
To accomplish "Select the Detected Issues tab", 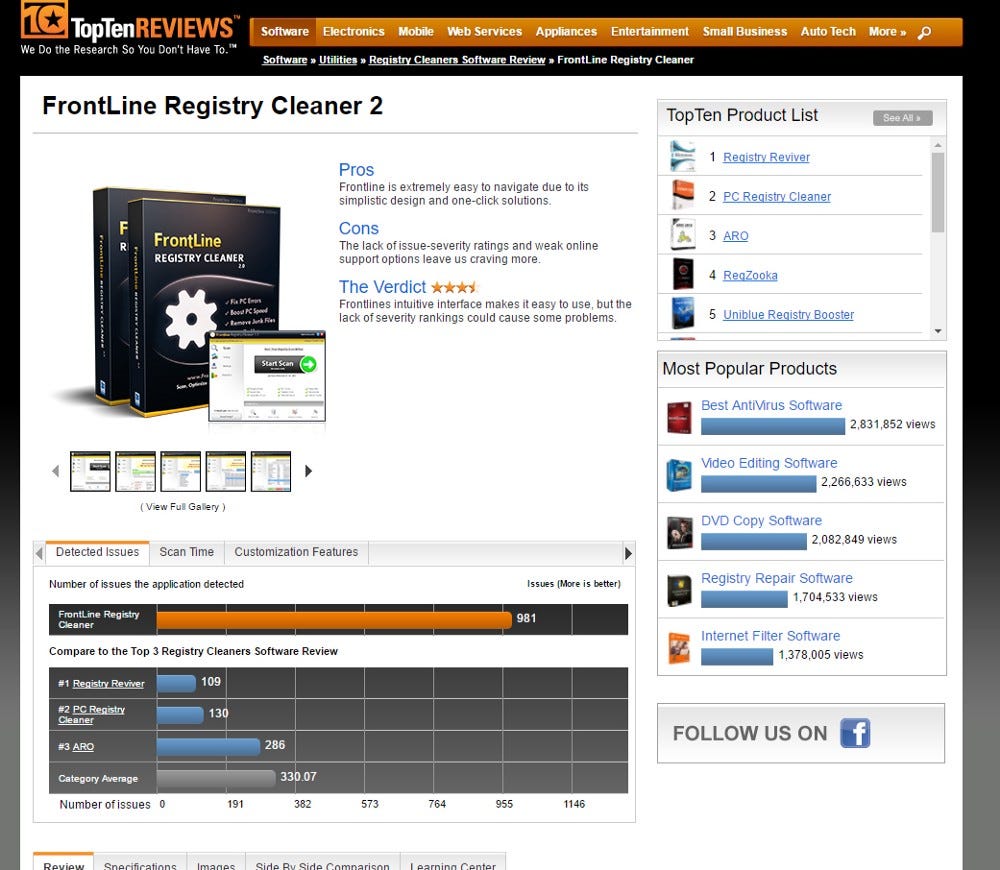I will point(98,552).
